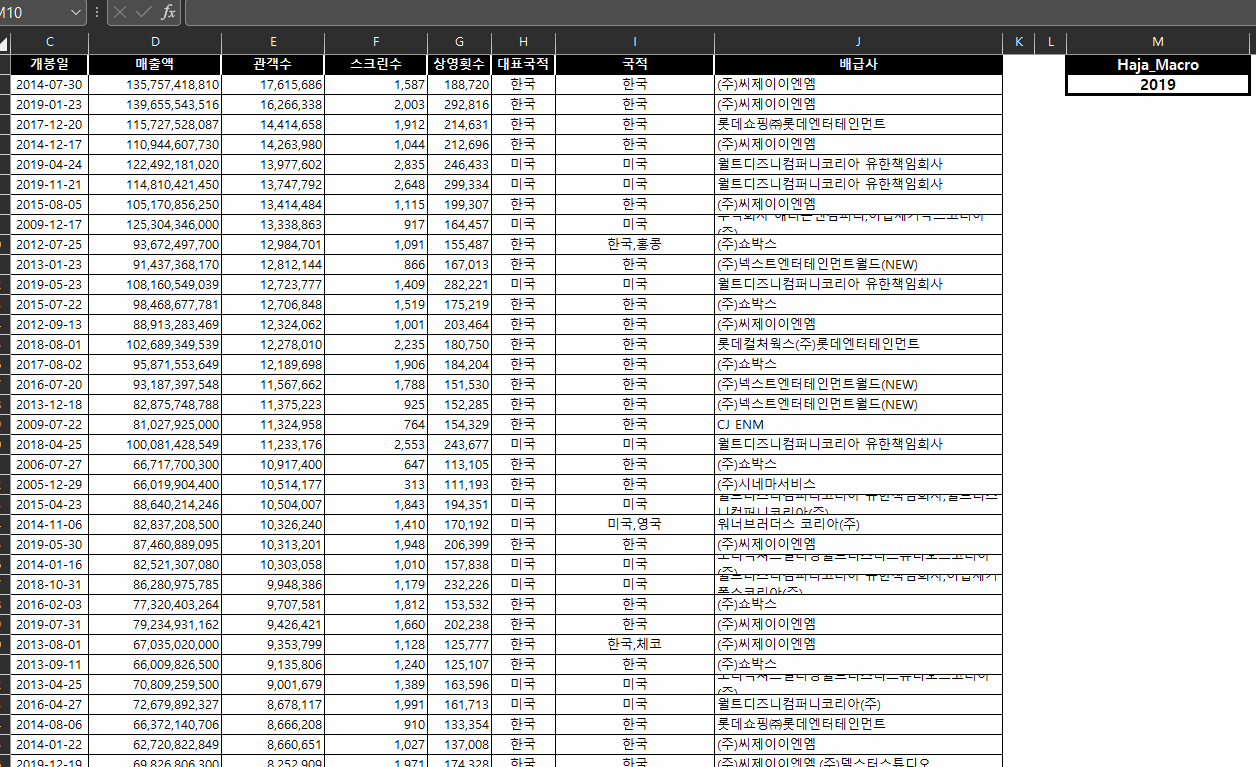
Task: Select audience cell 9,001,679
Action: pos(274,684)
